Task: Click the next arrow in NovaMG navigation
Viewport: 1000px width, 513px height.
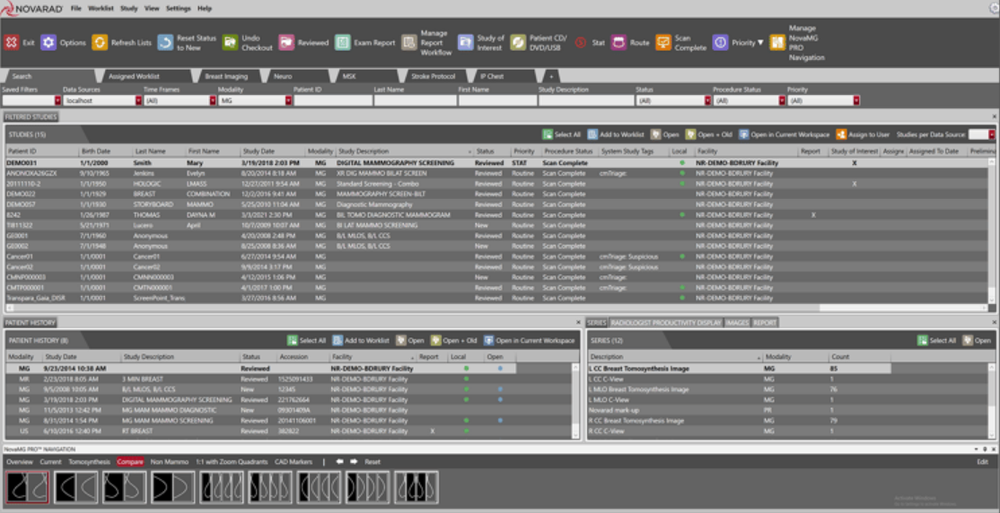Action: pyautogui.click(x=354, y=461)
